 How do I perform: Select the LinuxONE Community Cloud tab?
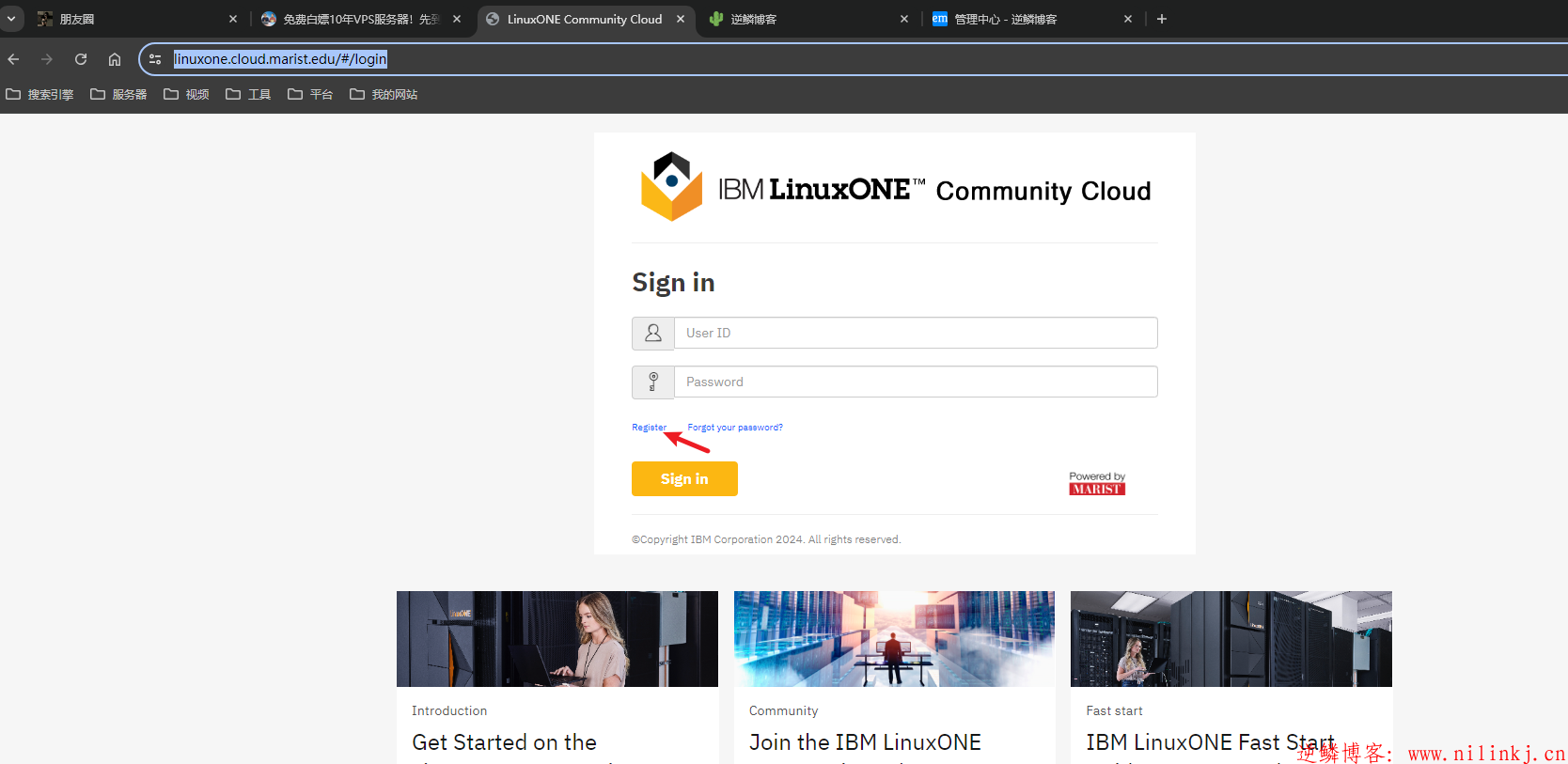pos(585,19)
